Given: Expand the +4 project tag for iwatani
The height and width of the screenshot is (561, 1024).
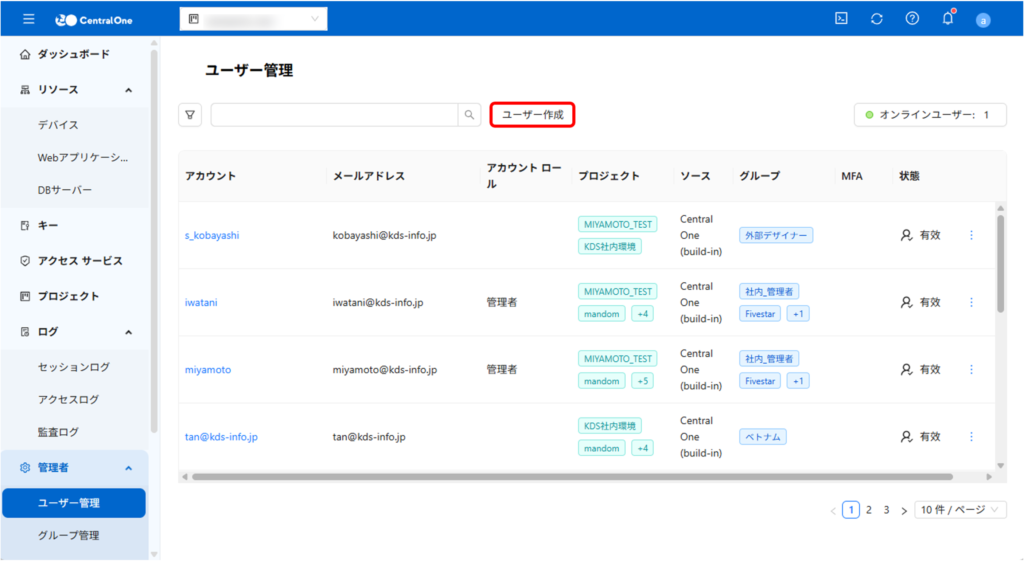Looking at the screenshot, I should (x=642, y=314).
